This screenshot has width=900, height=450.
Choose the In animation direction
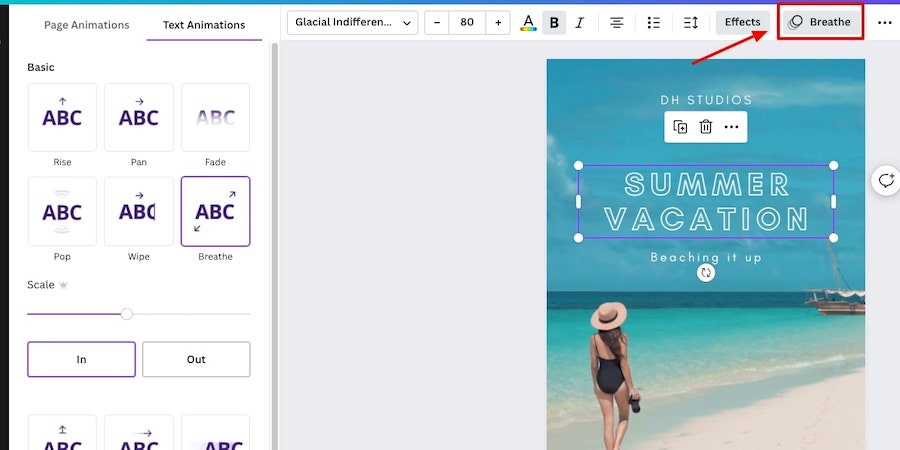(x=82, y=359)
